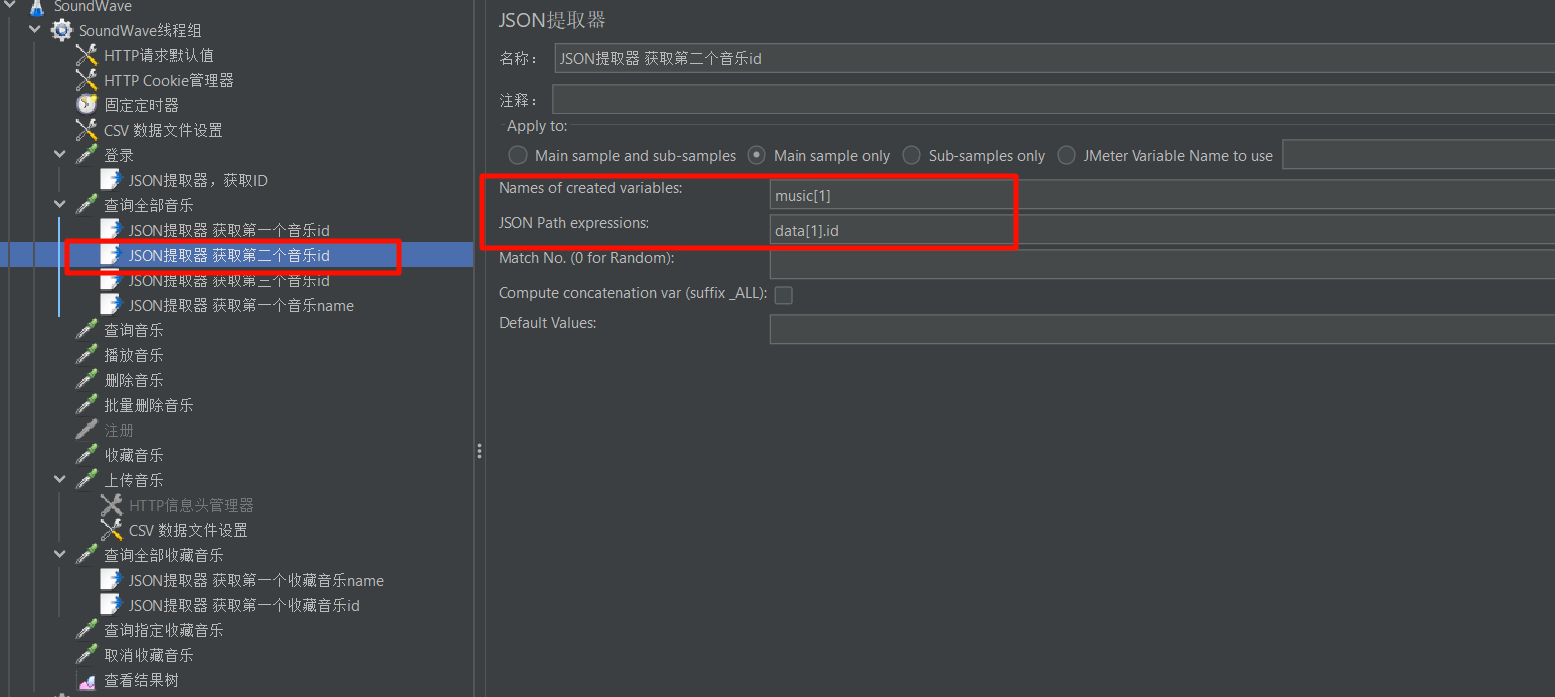1555x697 pixels.
Task: Click the "播放音乐" row label
Action: 134,355
